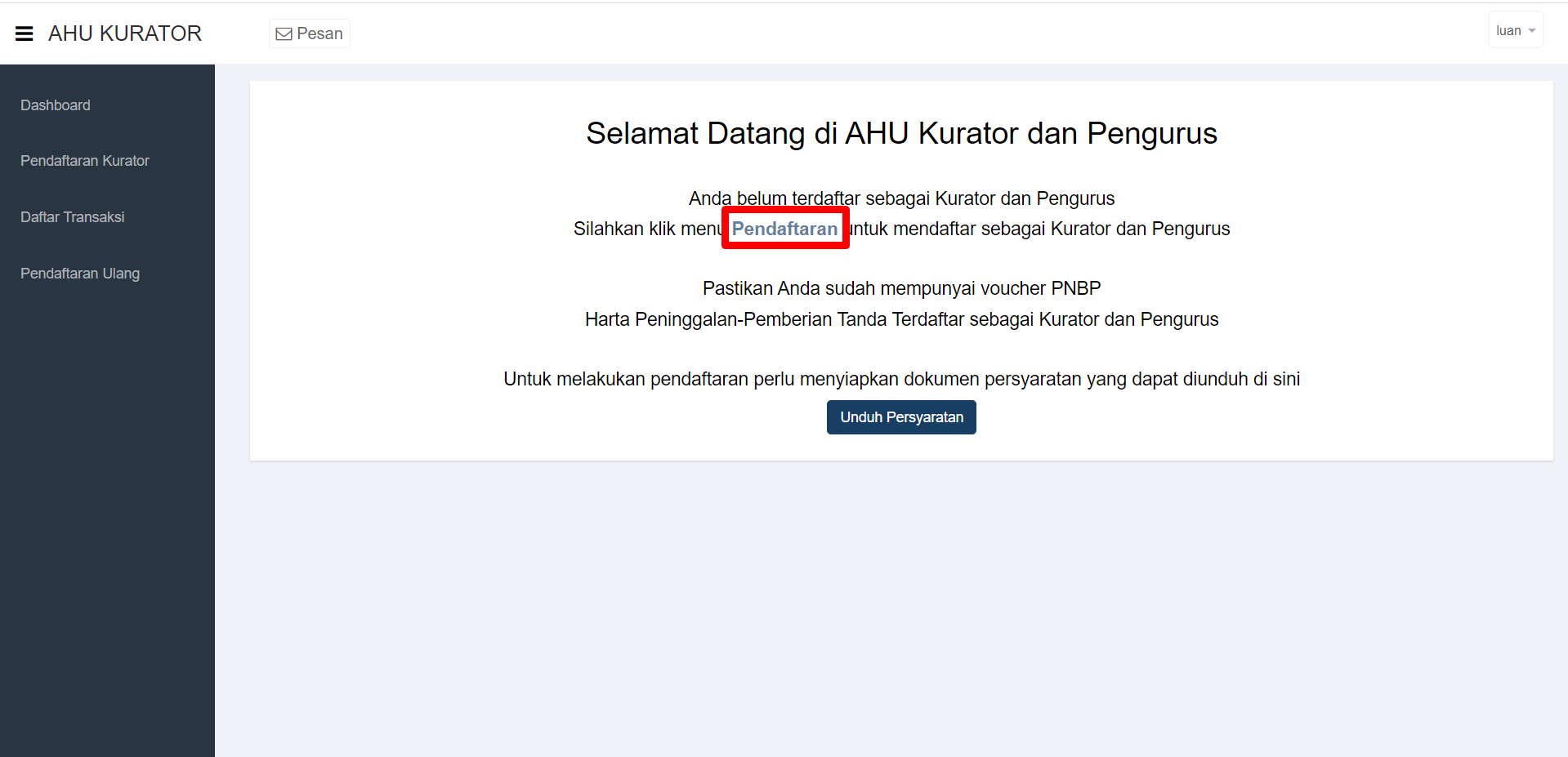
Task: Click the AHU KURATOR brand title
Action: [x=125, y=33]
